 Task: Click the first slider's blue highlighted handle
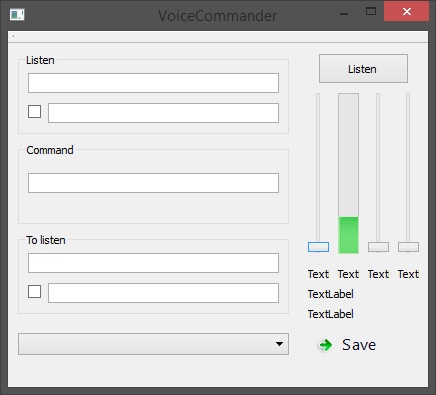318,247
